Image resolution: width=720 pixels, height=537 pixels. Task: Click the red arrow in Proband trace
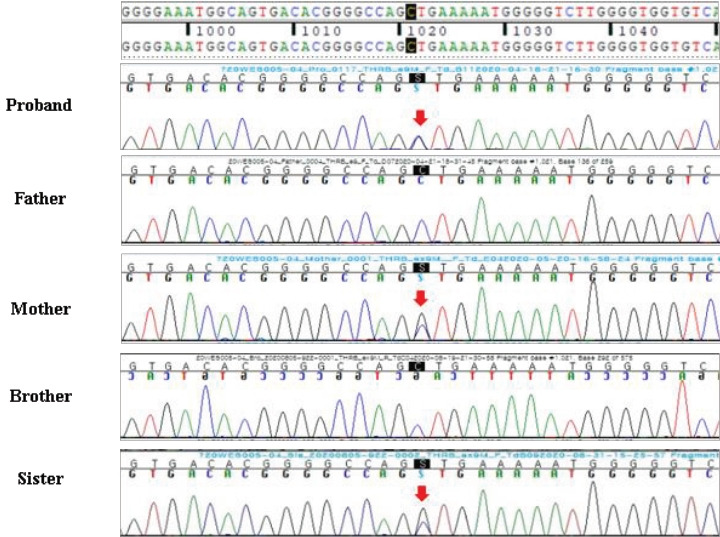420,118
